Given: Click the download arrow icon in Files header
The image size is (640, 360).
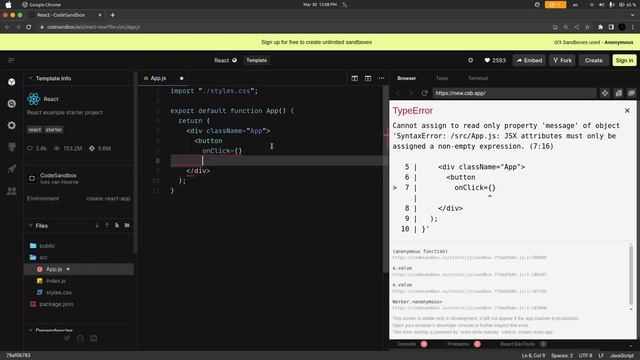Looking at the screenshot, I should [x=97, y=225].
